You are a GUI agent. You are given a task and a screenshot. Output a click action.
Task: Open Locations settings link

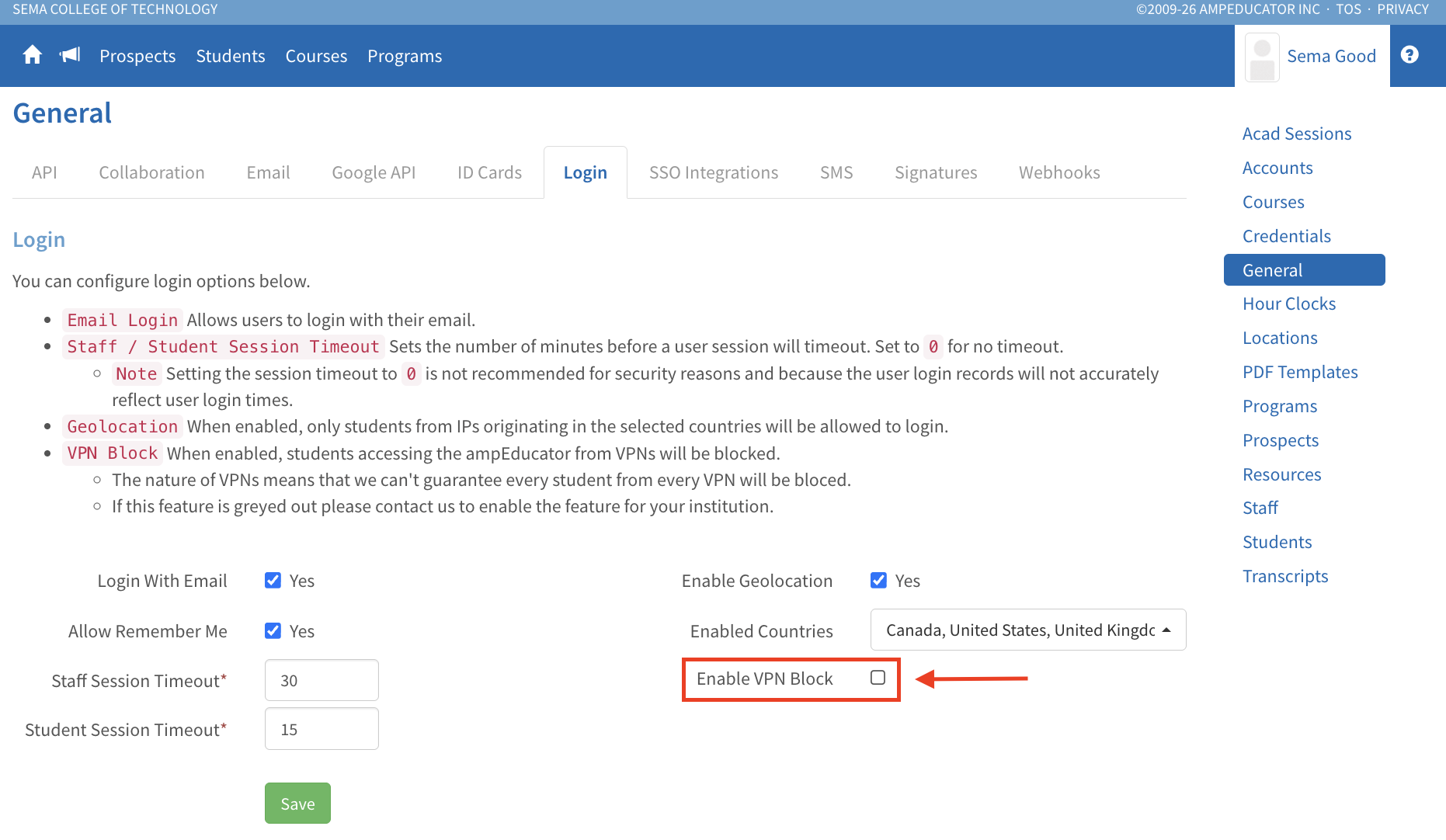1280,338
